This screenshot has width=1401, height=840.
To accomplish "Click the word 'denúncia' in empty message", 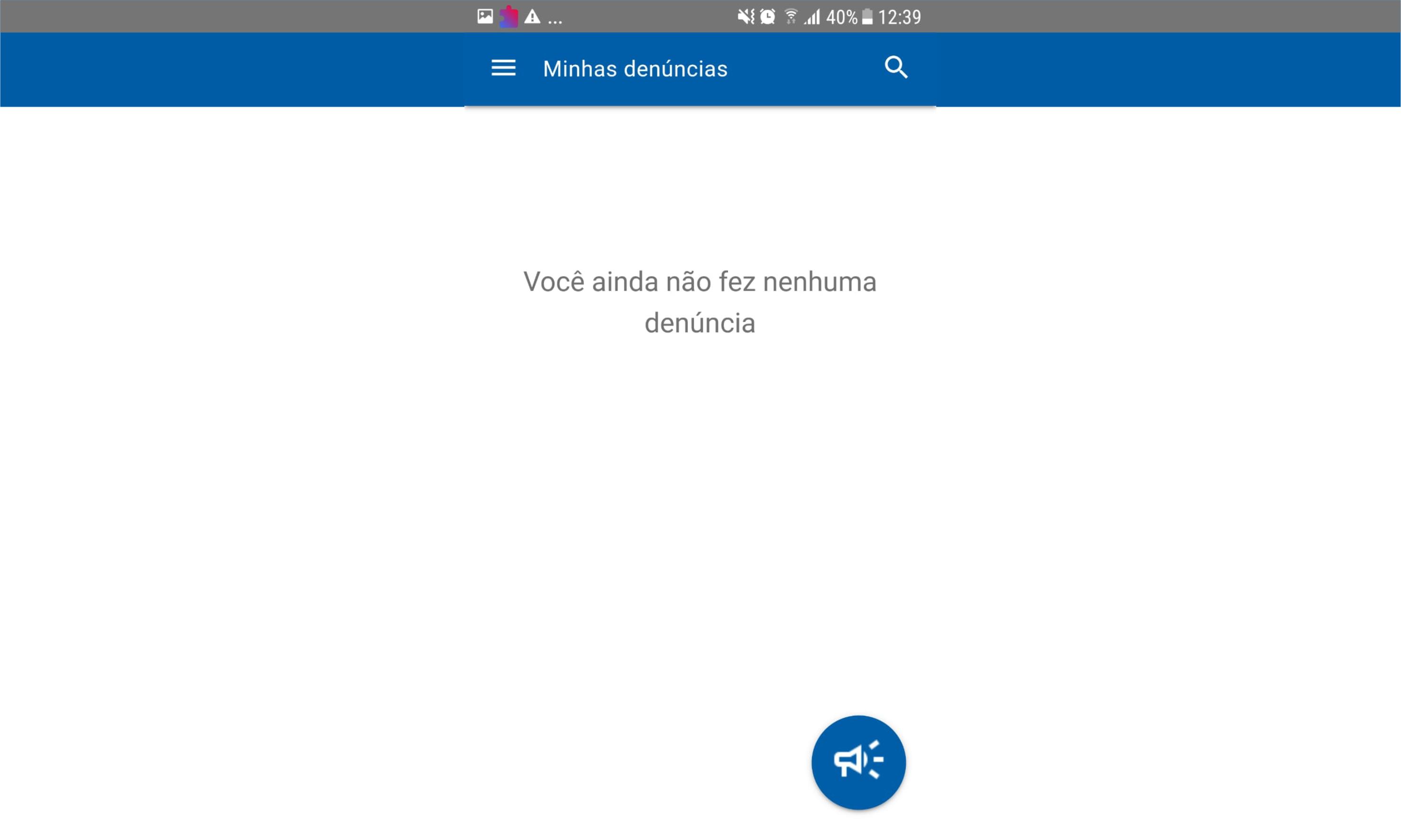I will tap(700, 323).
